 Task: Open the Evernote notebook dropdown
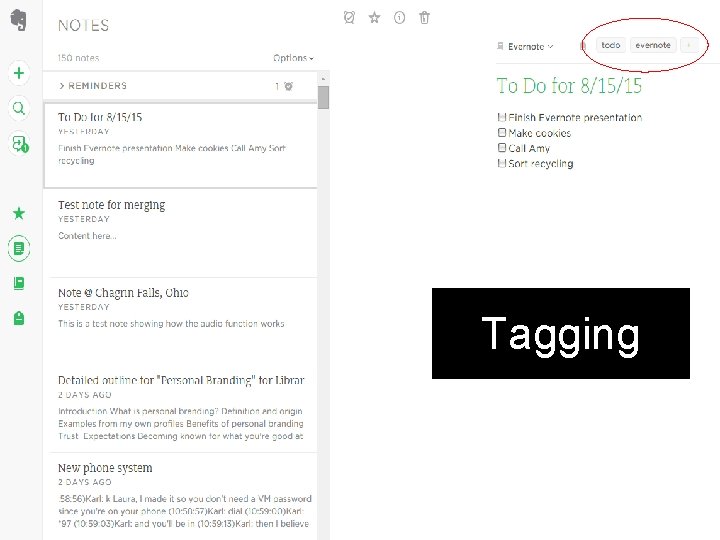[x=530, y=46]
